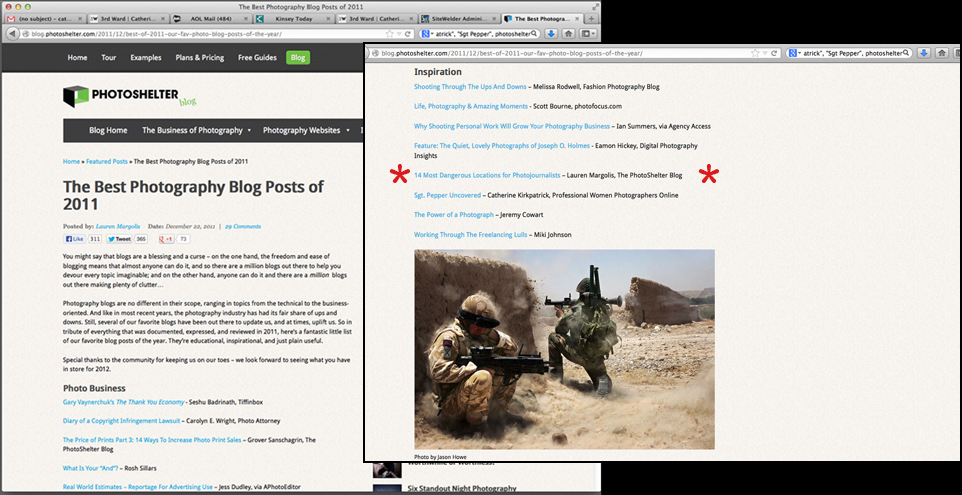Click the left browser address bar
The height and width of the screenshot is (495, 962).
pyautogui.click(x=200, y=33)
